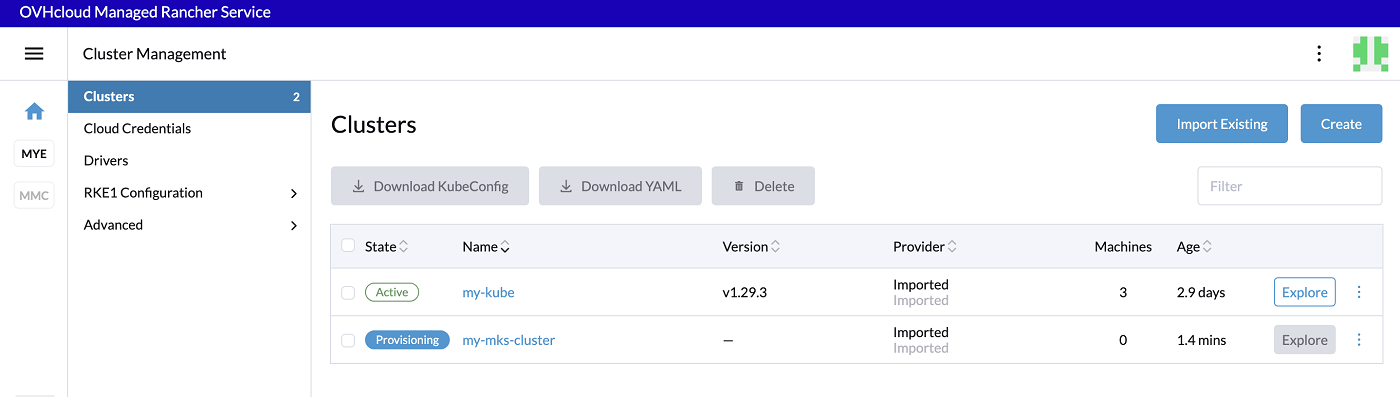
Task: Click the 2.9 days age value
Action: (x=1201, y=293)
